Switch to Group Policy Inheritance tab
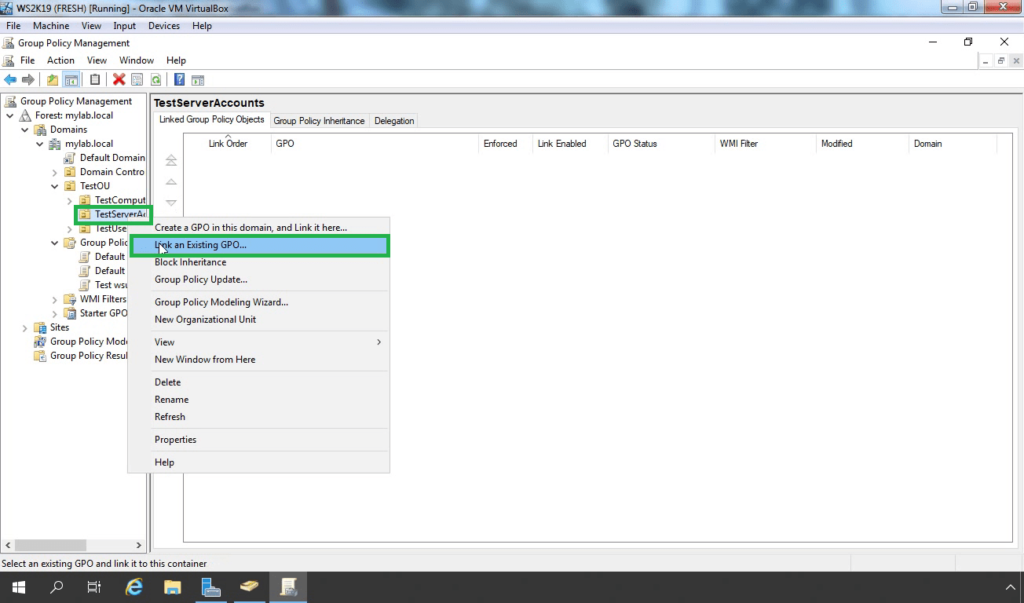Viewport: 1024px width, 603px height. click(x=319, y=121)
